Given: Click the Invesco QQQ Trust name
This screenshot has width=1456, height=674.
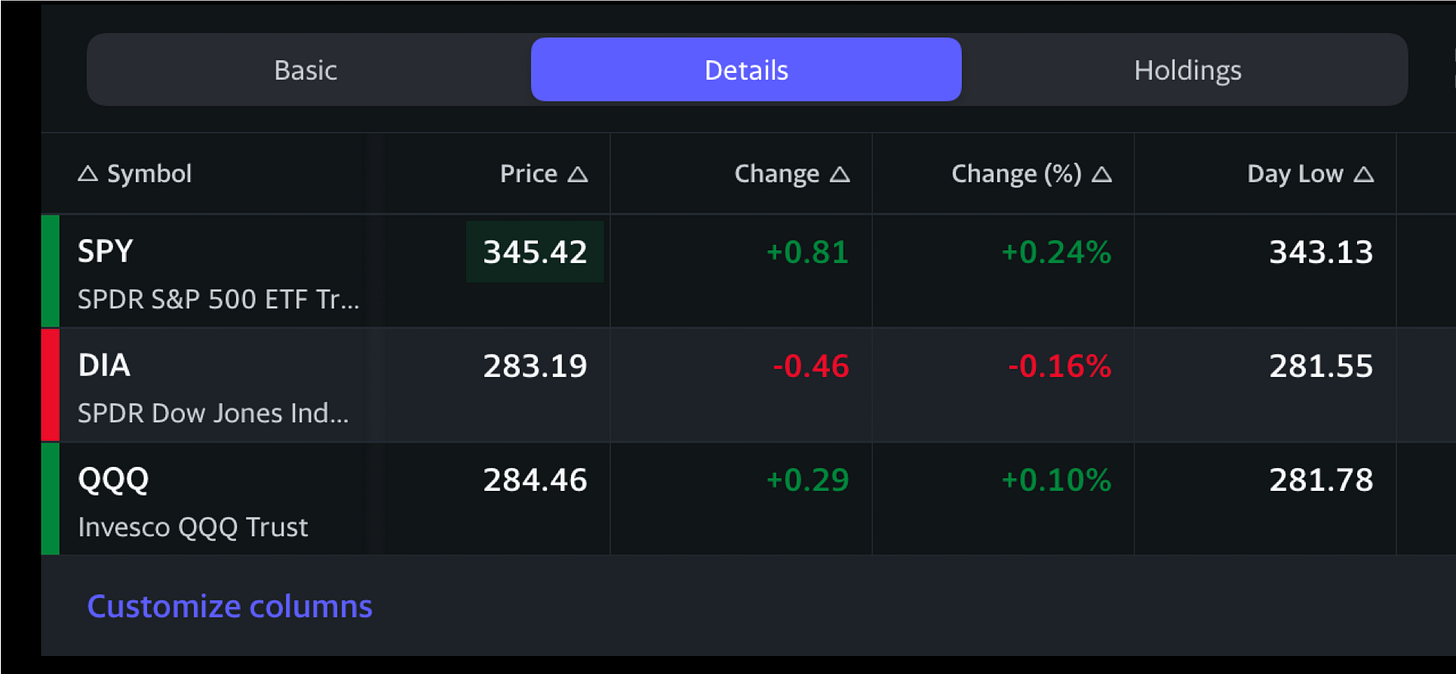Looking at the screenshot, I should (x=193, y=527).
